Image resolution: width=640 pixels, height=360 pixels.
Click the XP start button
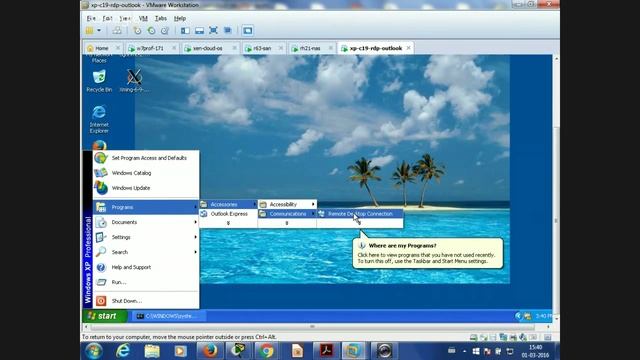point(105,316)
